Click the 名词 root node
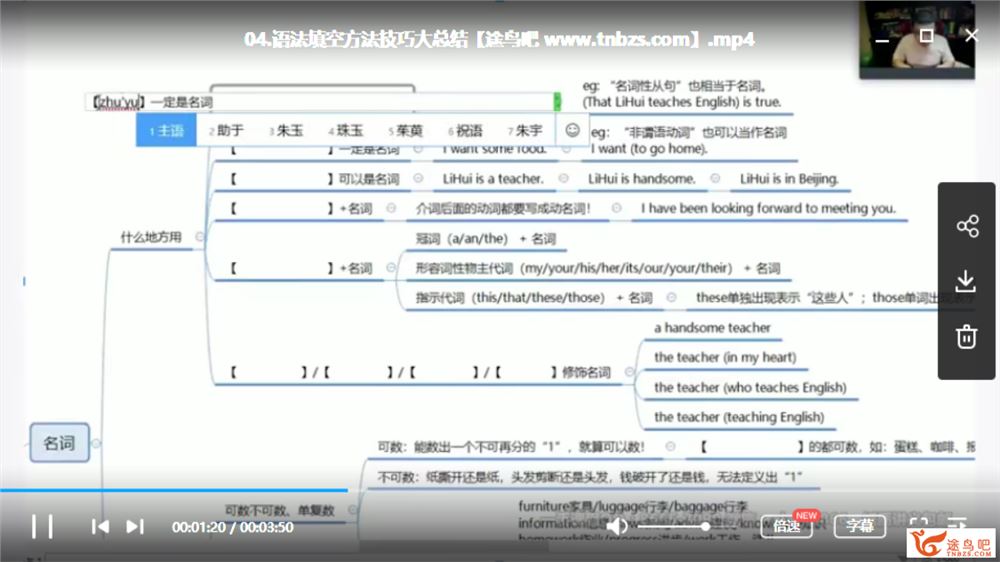 pyautogui.click(x=59, y=443)
